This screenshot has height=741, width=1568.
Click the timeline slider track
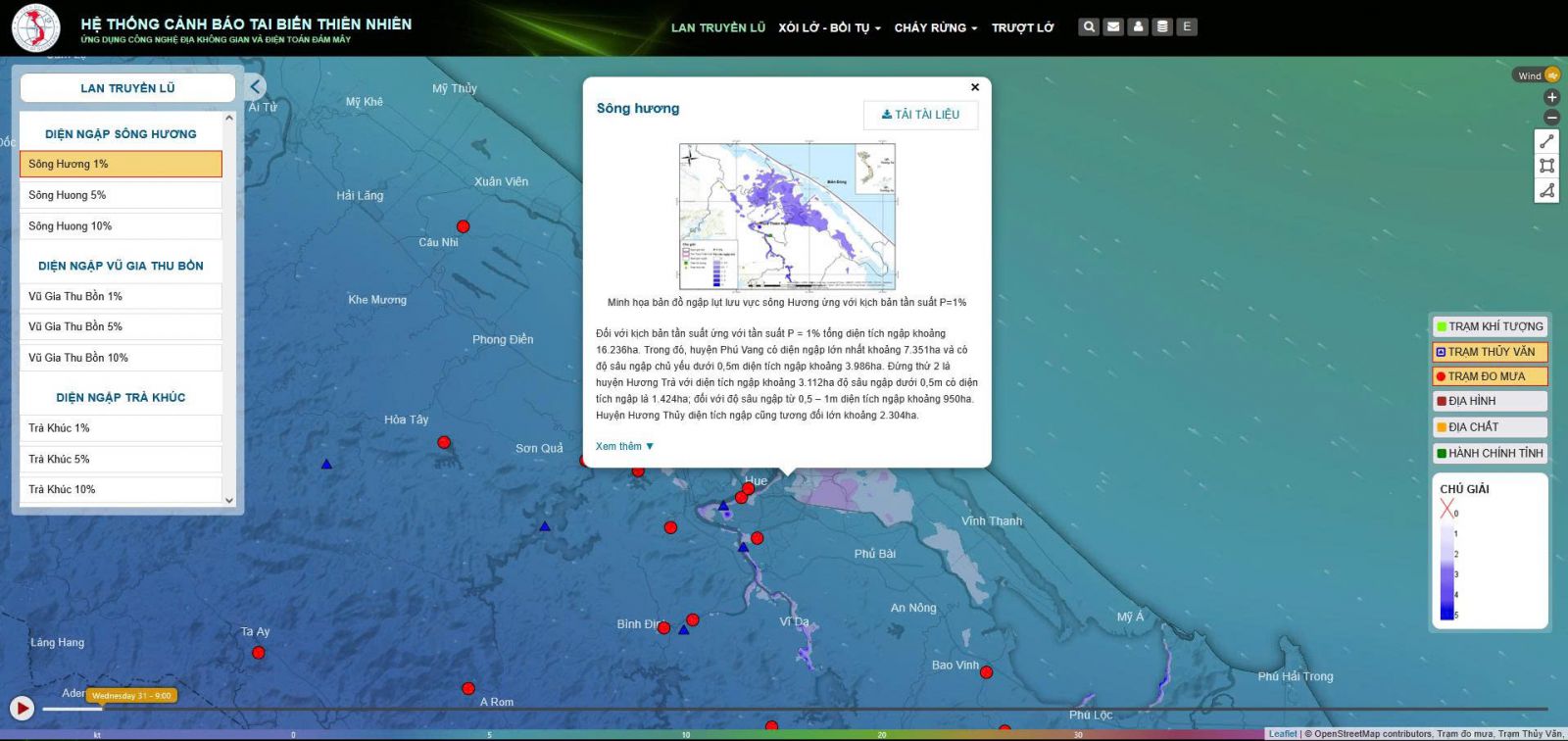784,709
